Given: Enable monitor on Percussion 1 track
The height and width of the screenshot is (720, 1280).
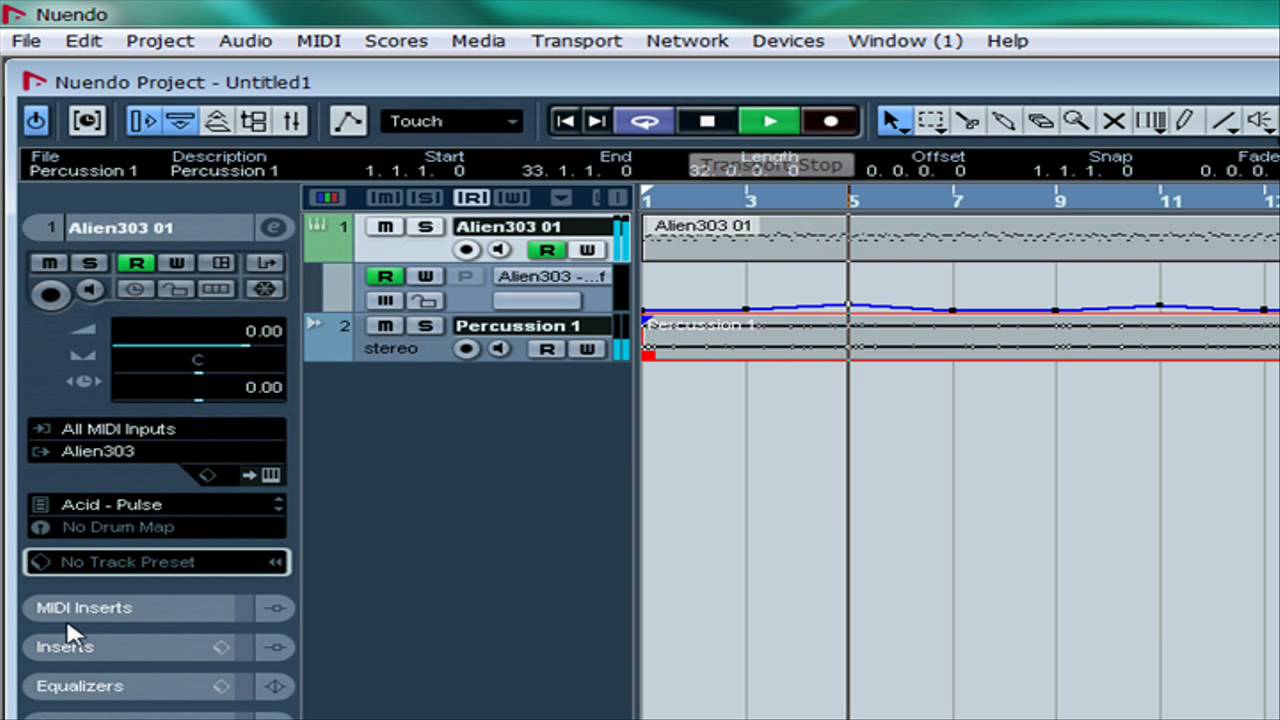Looking at the screenshot, I should (x=498, y=349).
